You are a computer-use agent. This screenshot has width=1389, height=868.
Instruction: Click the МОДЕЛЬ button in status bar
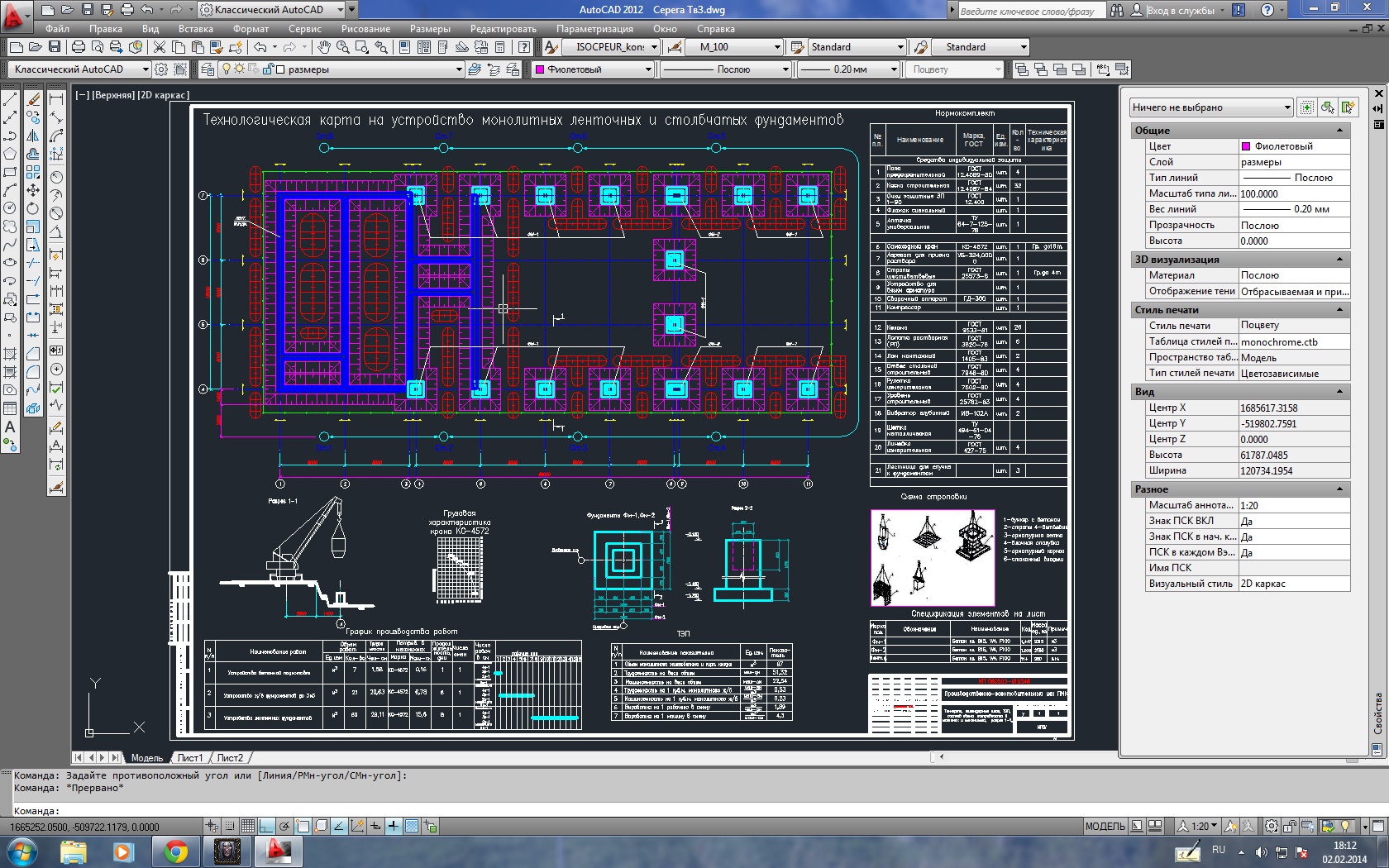tap(1105, 826)
